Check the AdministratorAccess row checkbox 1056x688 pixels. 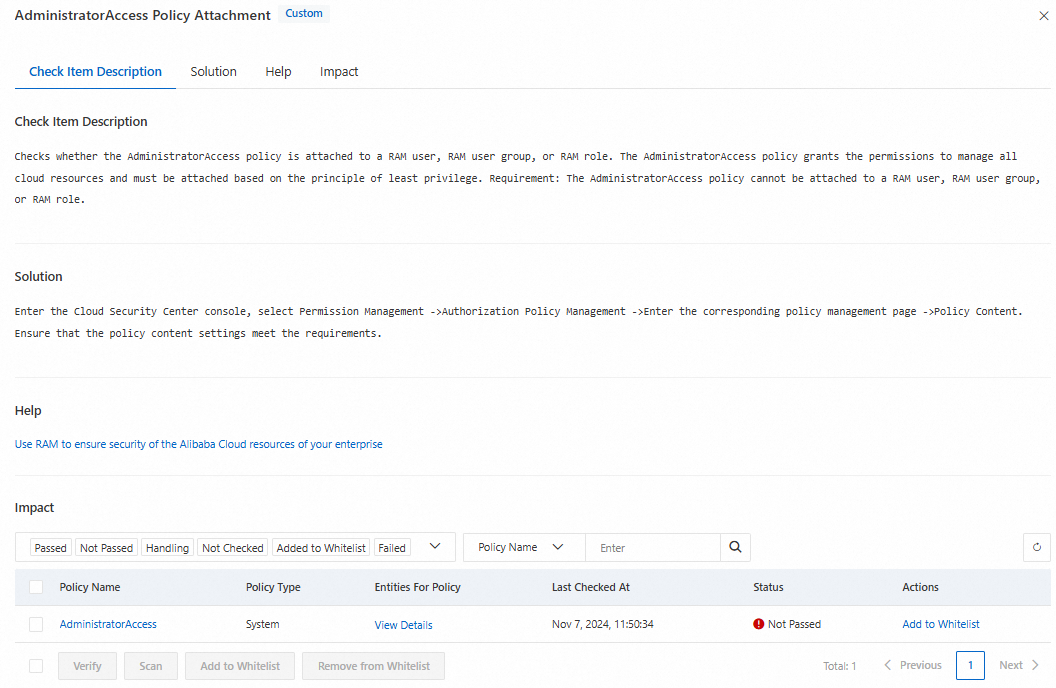pos(36,625)
